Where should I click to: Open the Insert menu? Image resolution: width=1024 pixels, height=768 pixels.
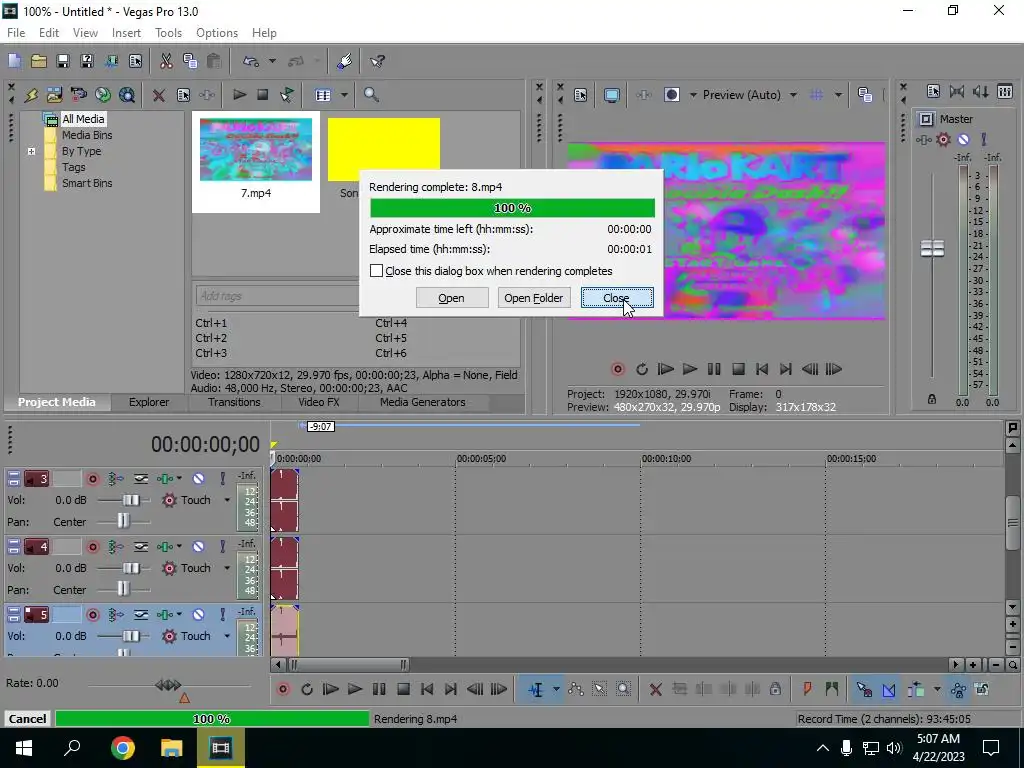pos(126,33)
